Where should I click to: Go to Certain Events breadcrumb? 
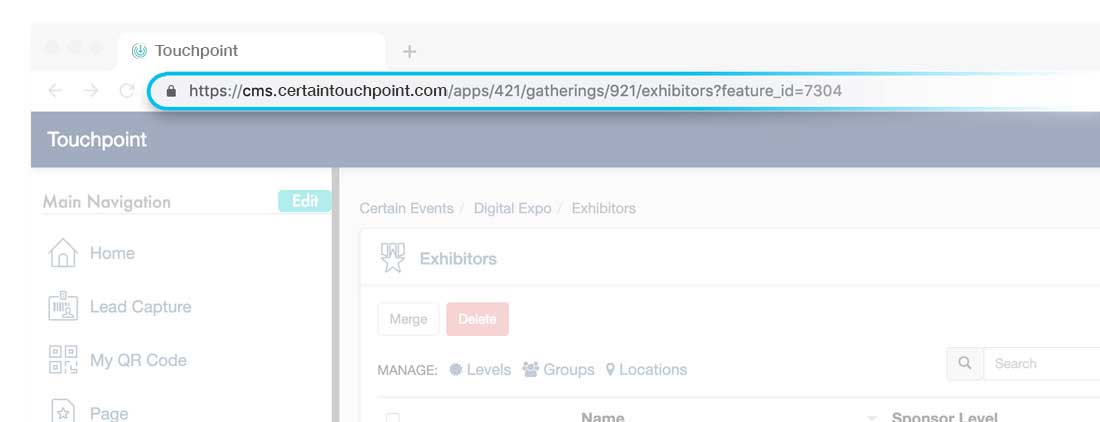coord(406,208)
